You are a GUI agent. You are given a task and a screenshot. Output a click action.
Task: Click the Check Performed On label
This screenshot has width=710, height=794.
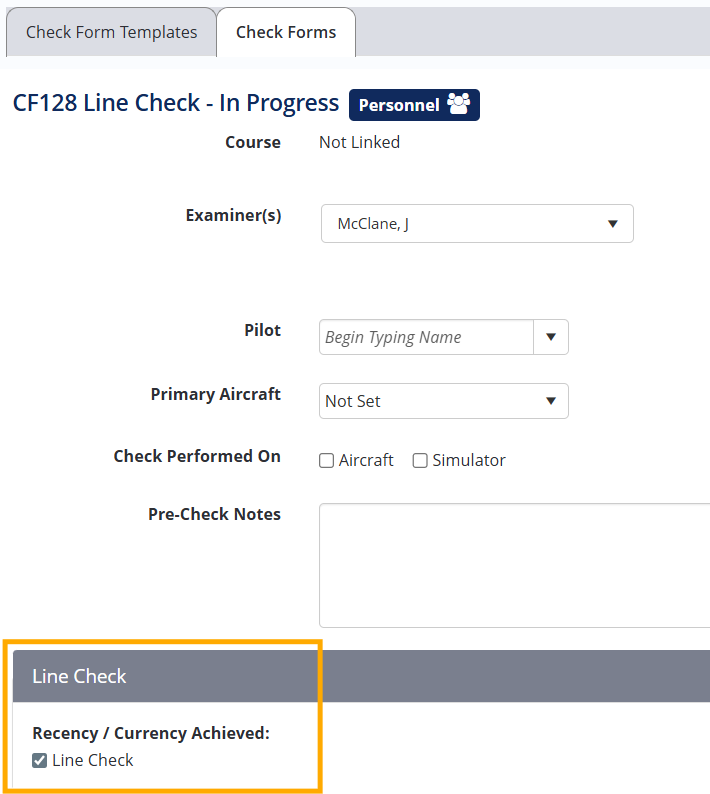point(197,456)
